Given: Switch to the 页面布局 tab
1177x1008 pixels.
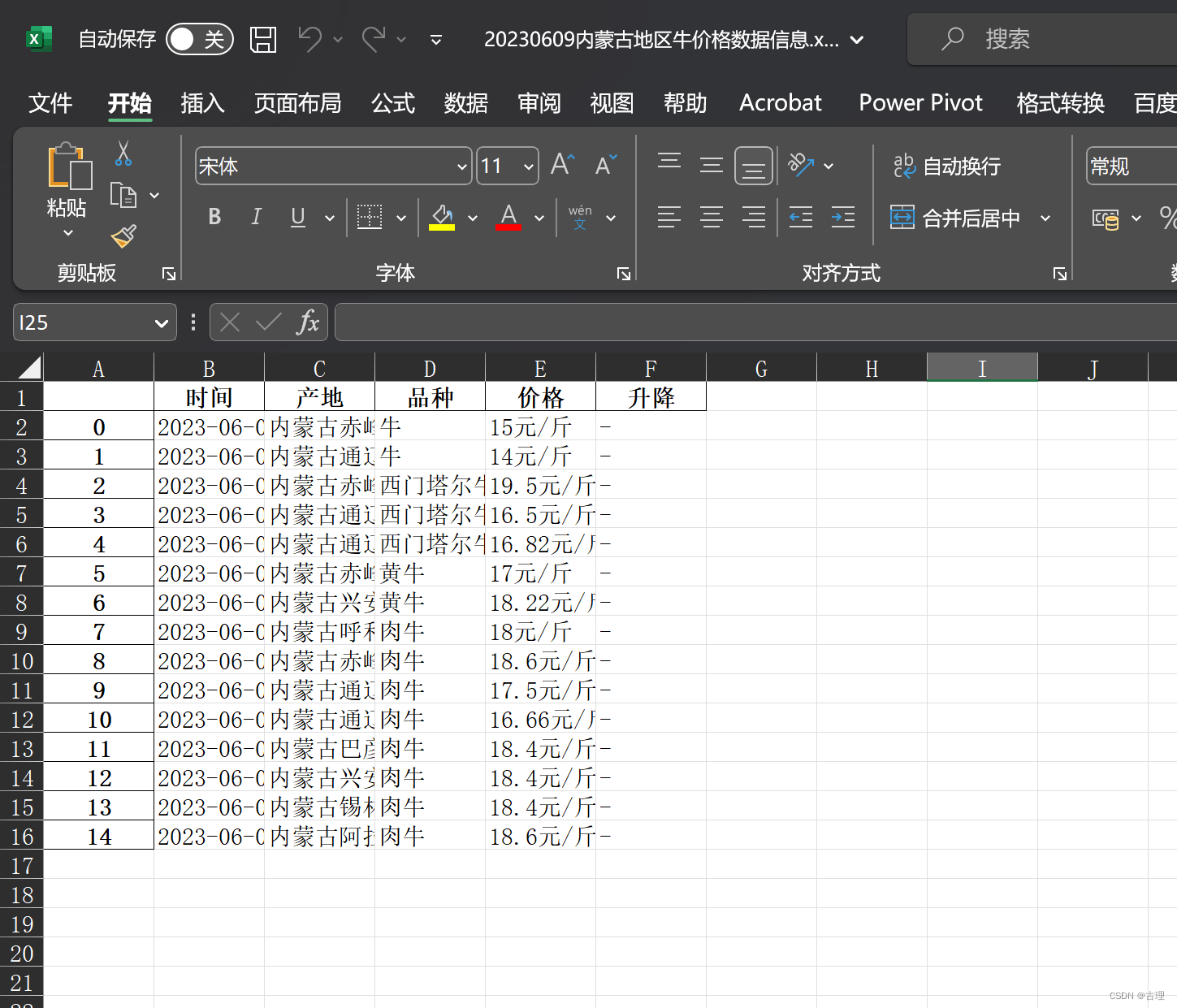Looking at the screenshot, I should pos(297,103).
